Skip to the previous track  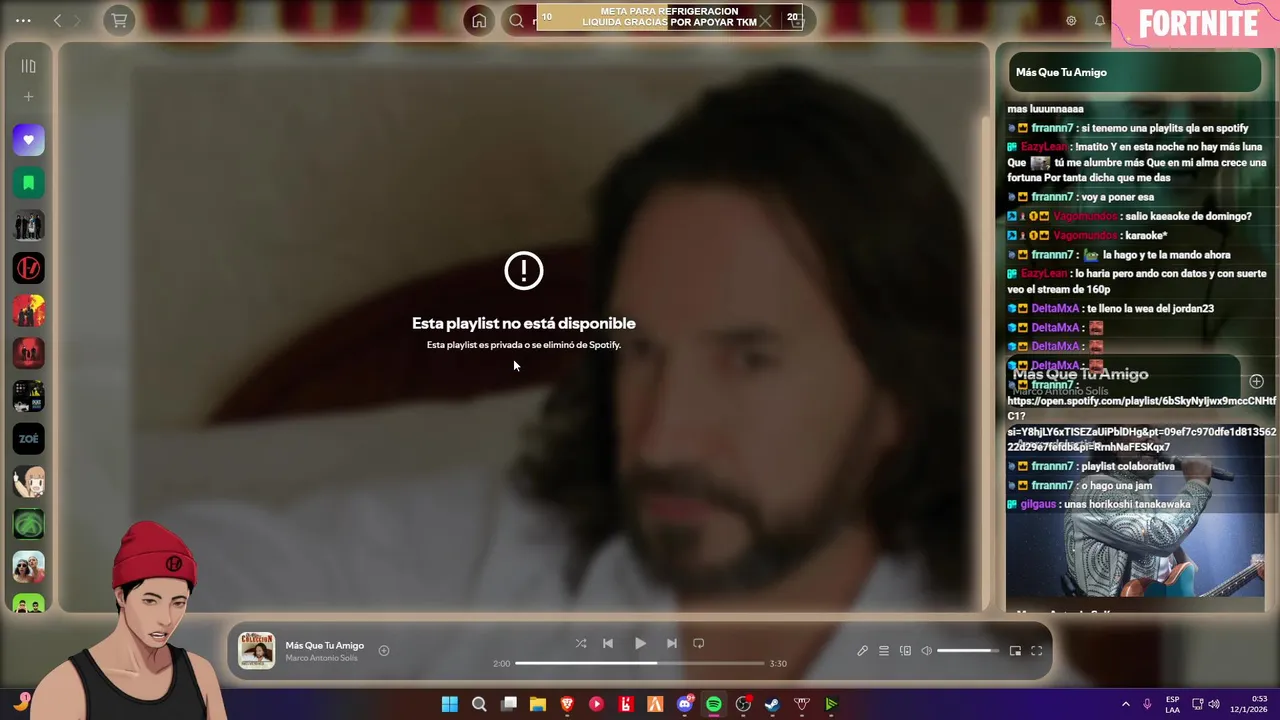[x=608, y=643]
